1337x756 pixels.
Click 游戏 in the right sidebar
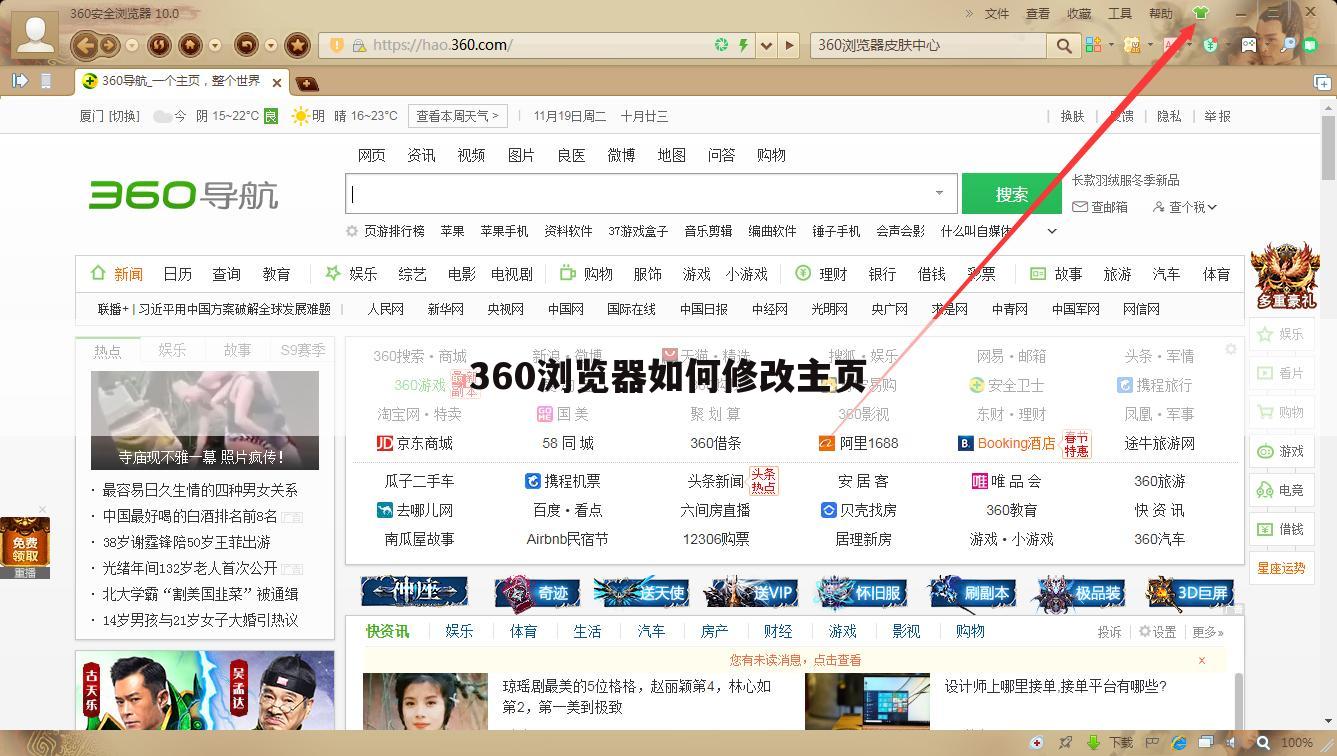(x=1281, y=451)
